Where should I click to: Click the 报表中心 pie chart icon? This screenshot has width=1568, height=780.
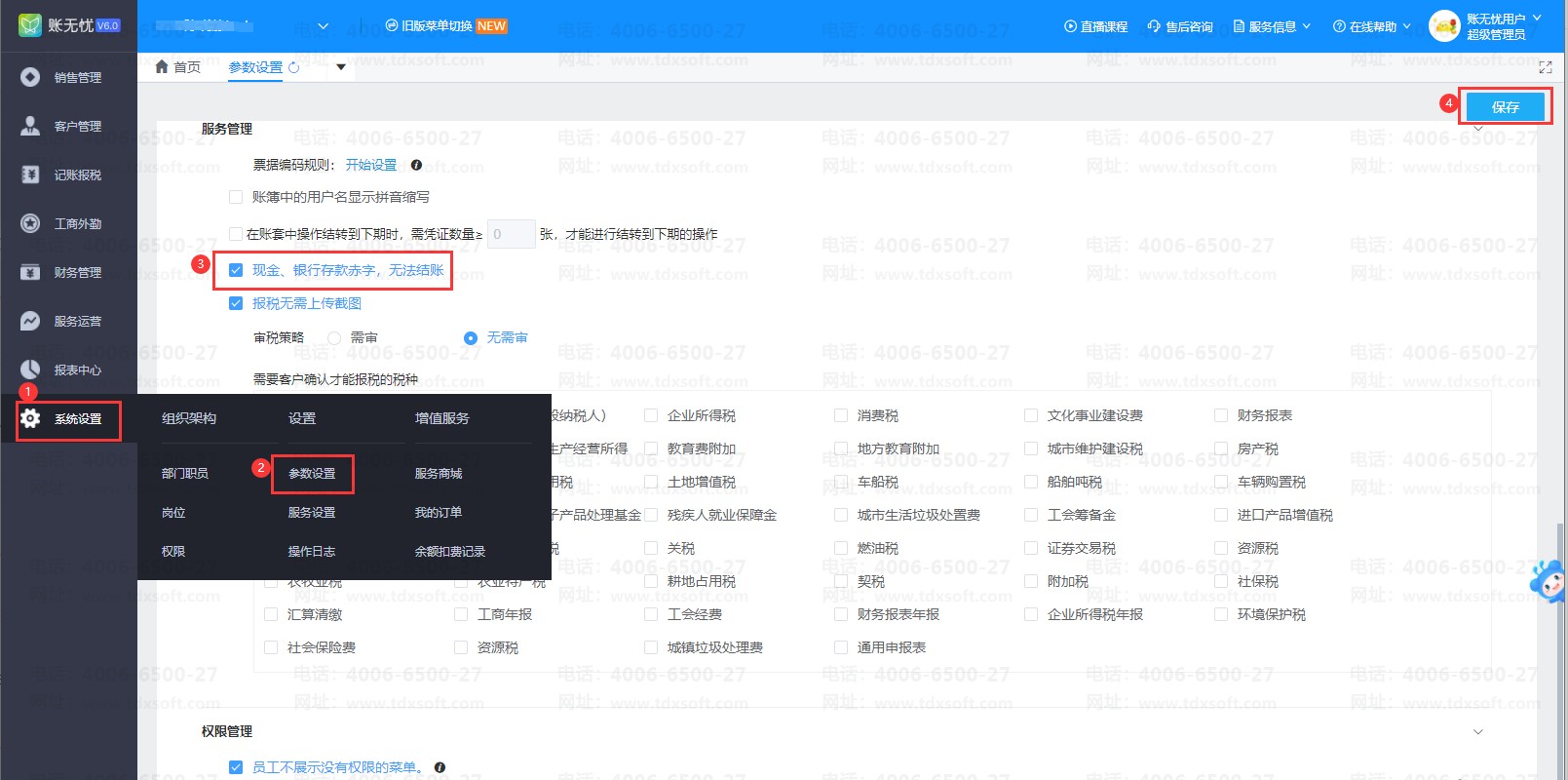30,370
